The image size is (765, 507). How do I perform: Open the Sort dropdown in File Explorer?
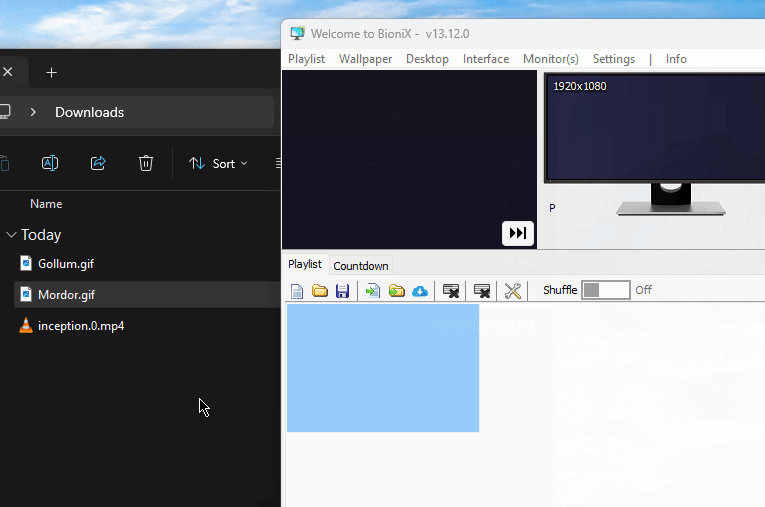point(218,163)
